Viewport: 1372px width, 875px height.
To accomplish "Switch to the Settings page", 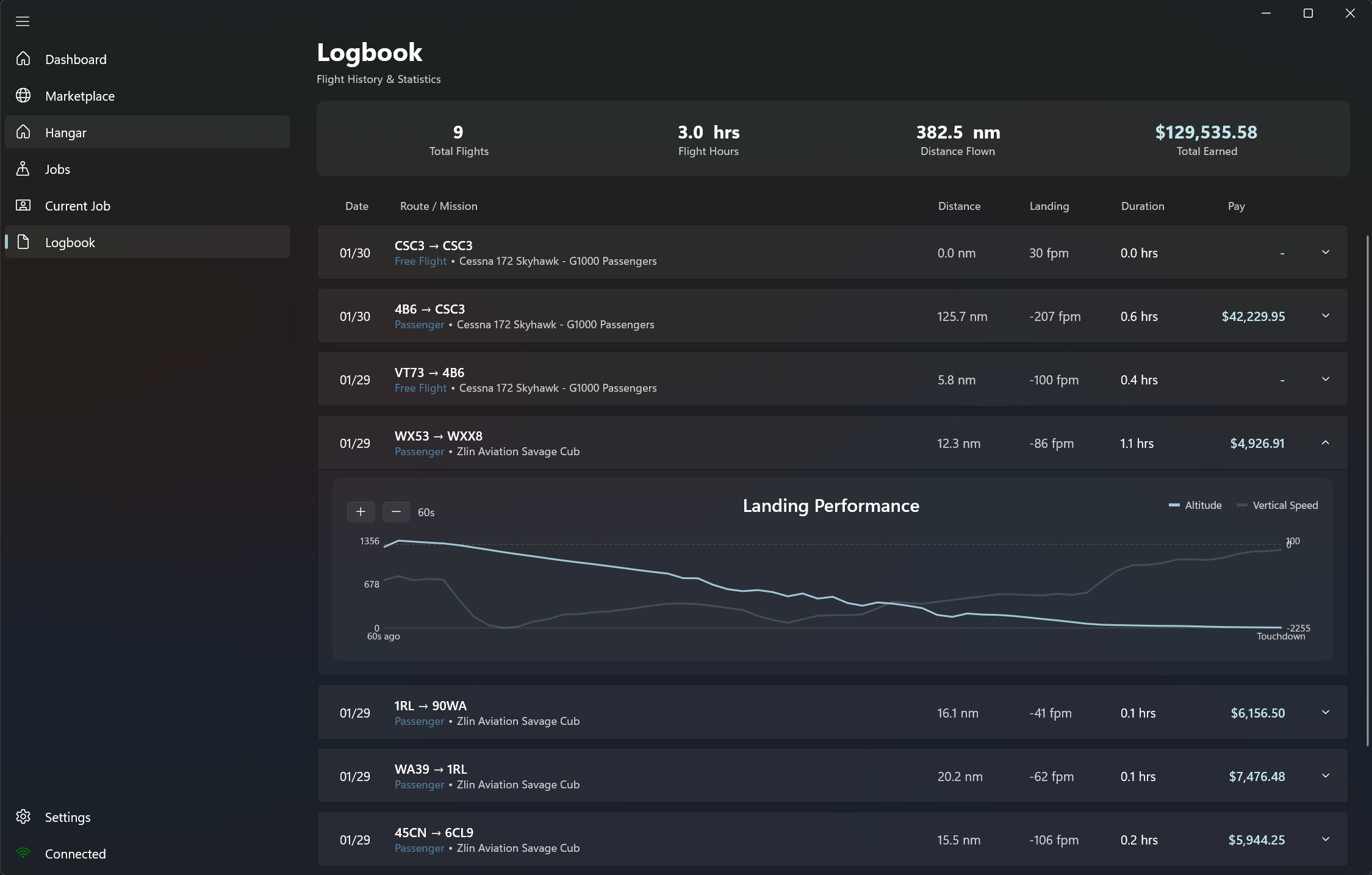I will pos(67,817).
